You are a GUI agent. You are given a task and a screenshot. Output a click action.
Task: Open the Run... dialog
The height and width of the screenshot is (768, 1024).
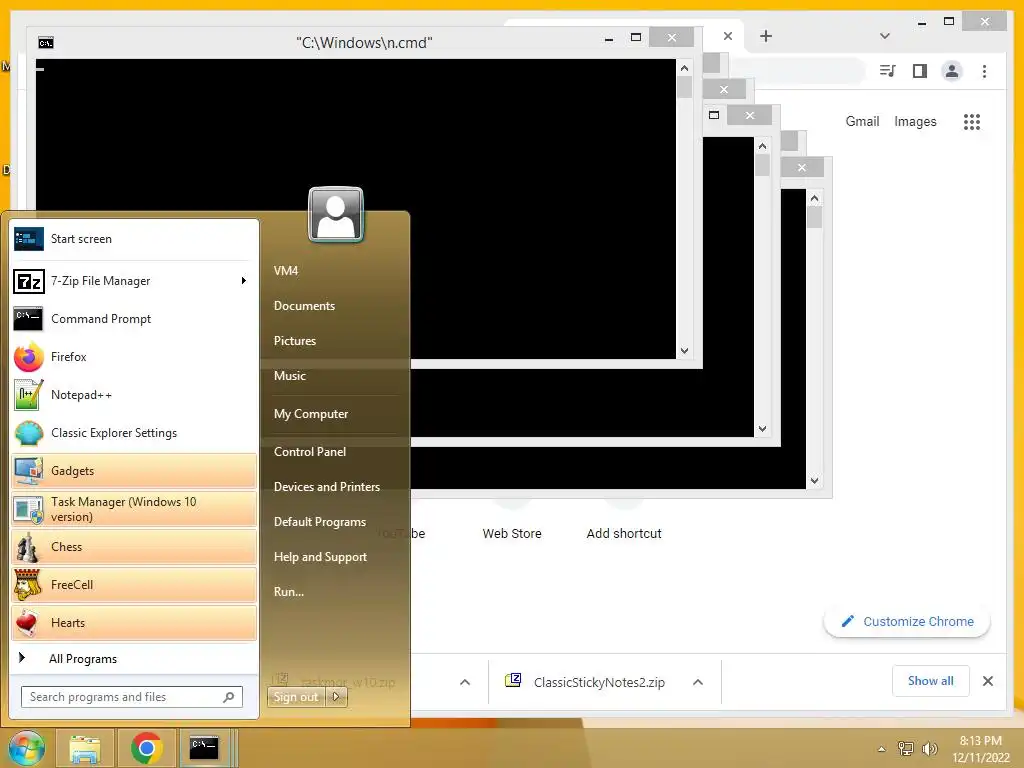click(289, 592)
